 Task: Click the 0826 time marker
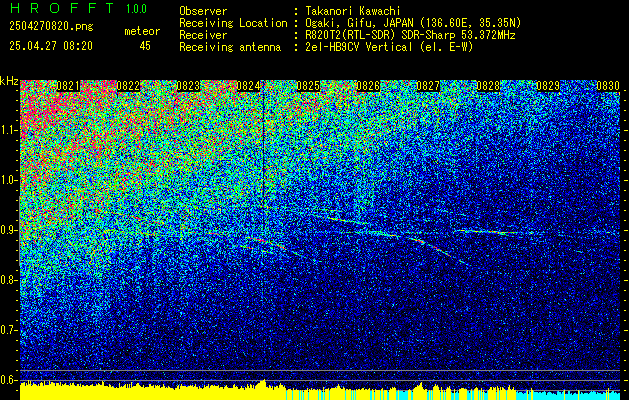click(368, 86)
